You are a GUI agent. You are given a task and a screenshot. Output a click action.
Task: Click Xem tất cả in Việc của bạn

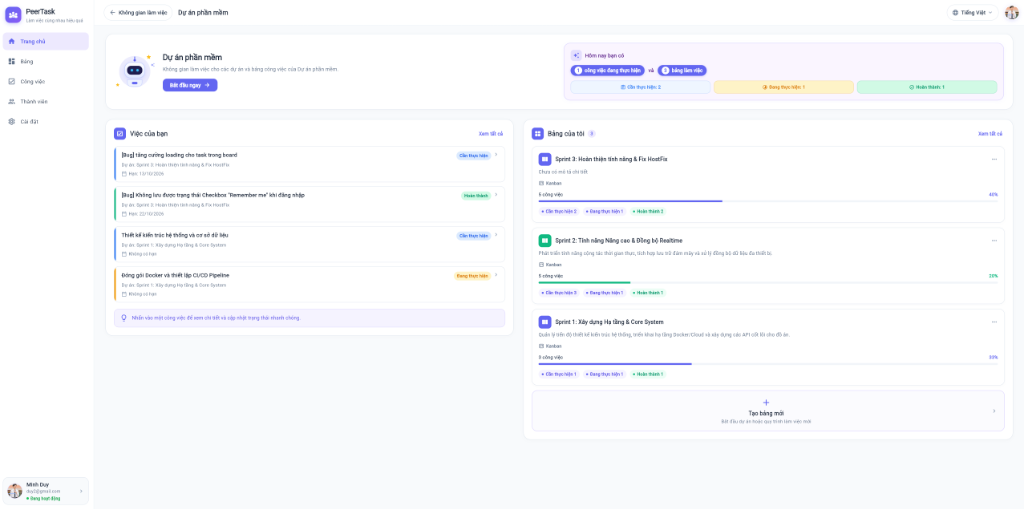[491, 133]
